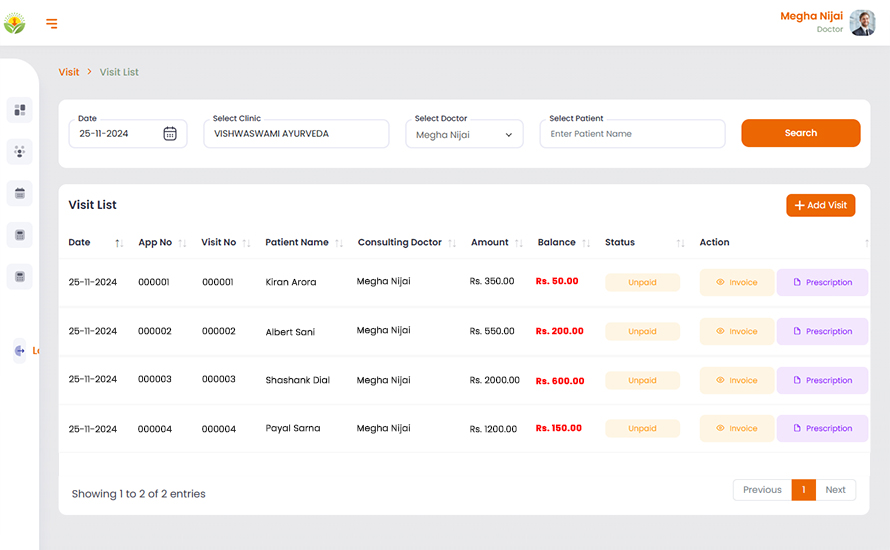Click Megha Nijai's profile avatar
The image size is (890, 550).
point(862,23)
